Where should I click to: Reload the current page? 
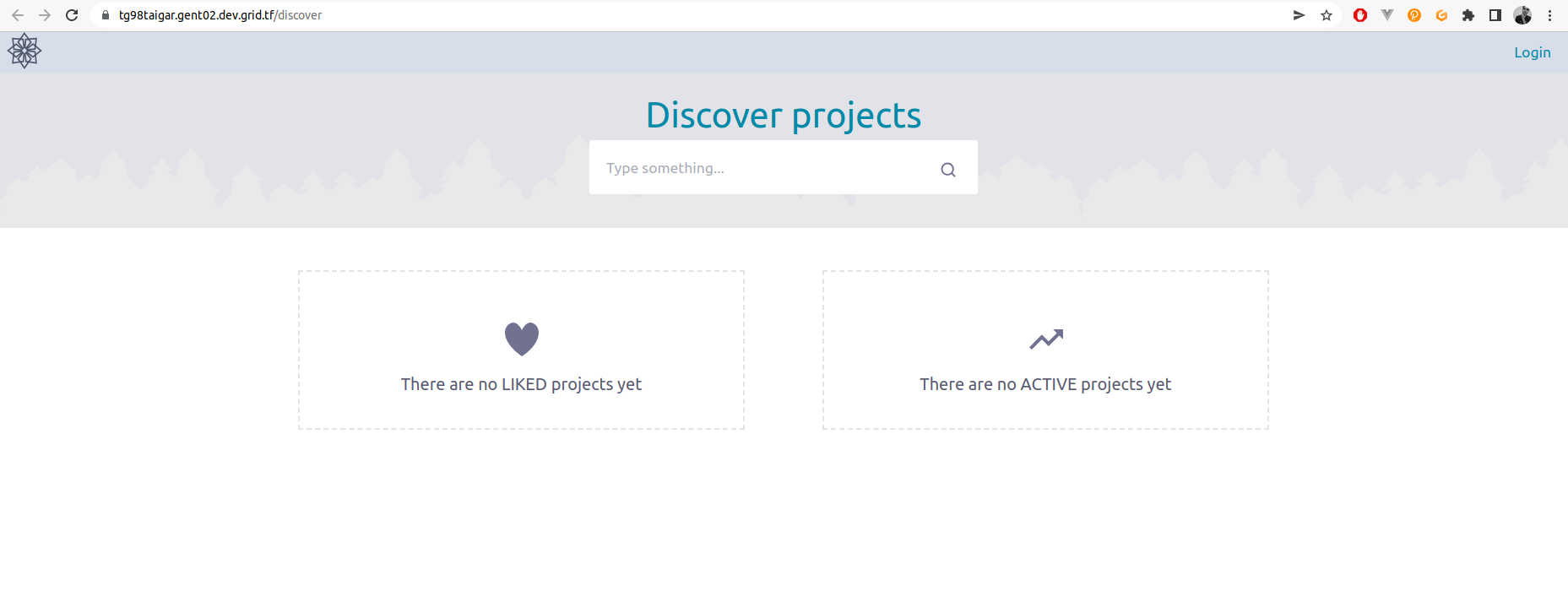pyautogui.click(x=72, y=15)
